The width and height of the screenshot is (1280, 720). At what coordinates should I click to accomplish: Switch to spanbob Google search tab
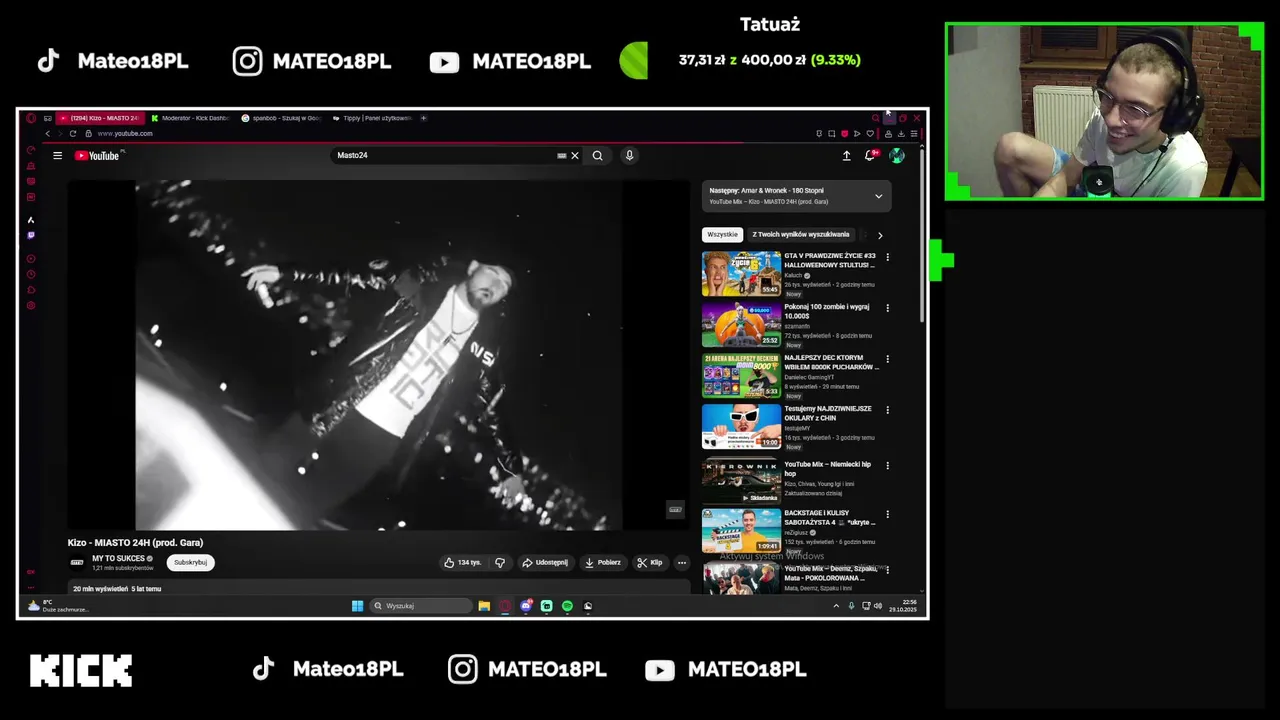point(281,118)
